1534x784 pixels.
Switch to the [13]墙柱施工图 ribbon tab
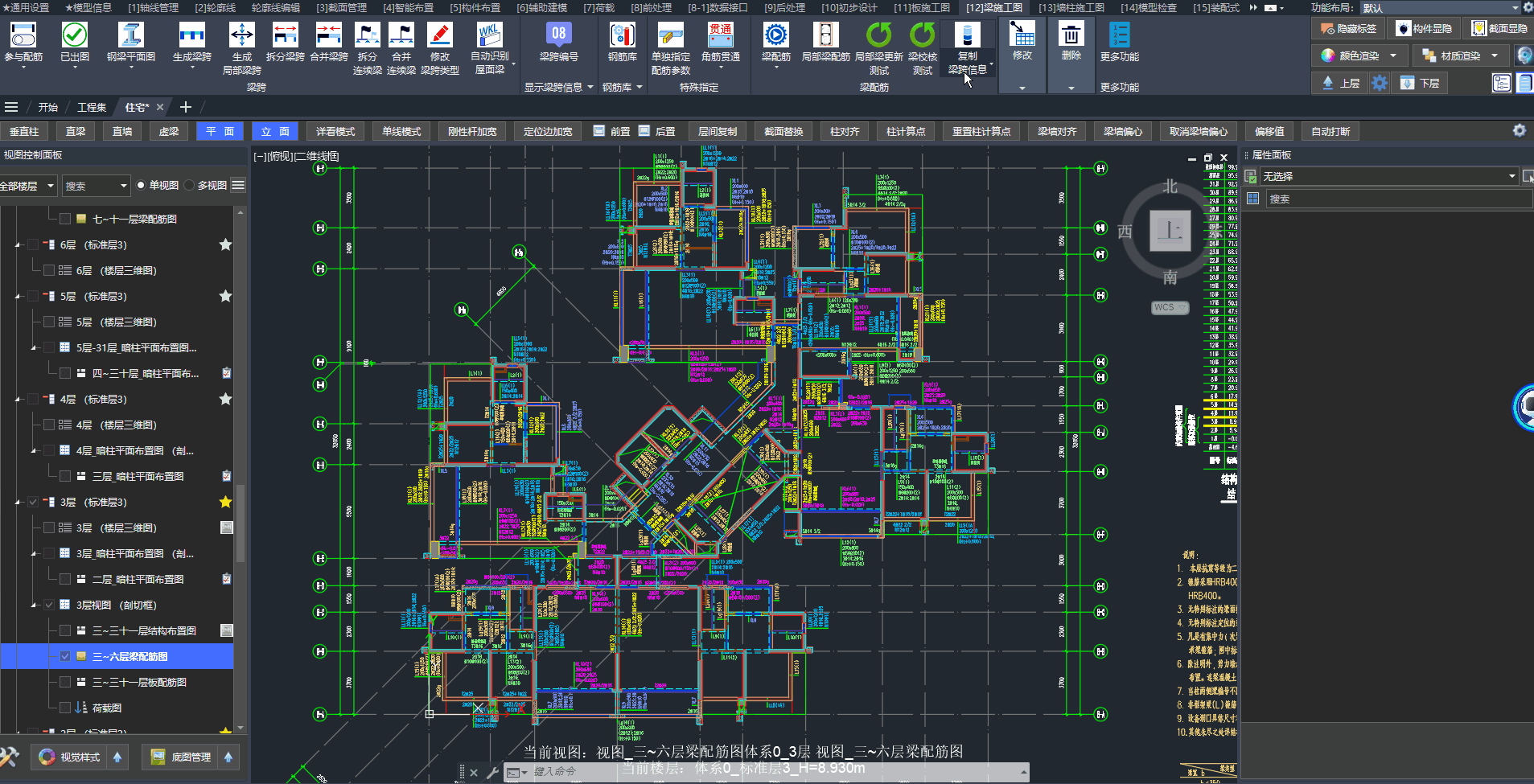pyautogui.click(x=1071, y=7)
